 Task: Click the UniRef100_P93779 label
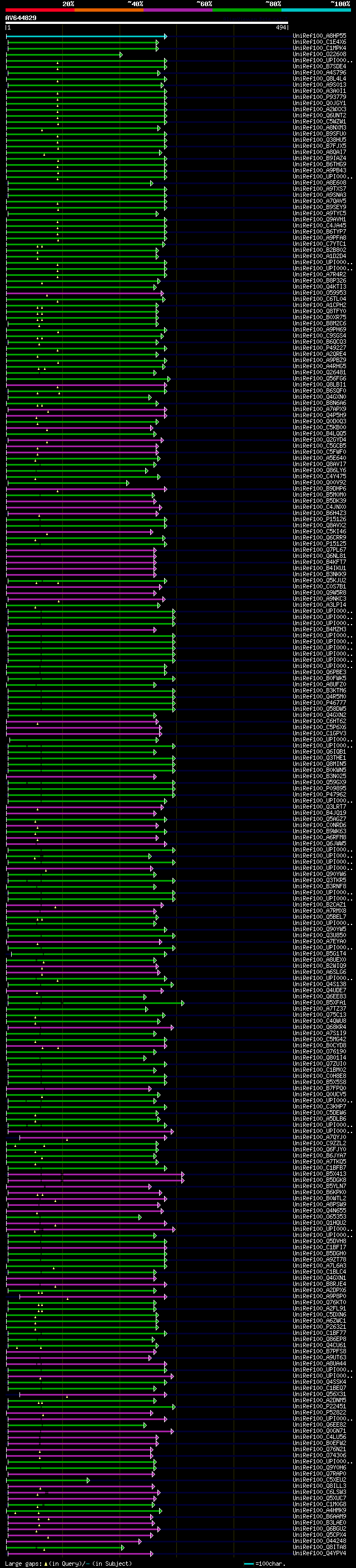[x=319, y=97]
